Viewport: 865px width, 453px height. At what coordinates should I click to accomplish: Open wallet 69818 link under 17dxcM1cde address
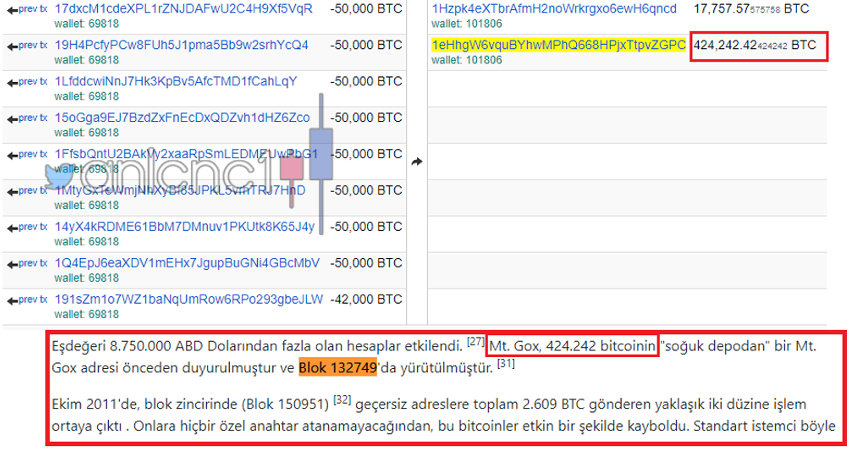(x=87, y=24)
